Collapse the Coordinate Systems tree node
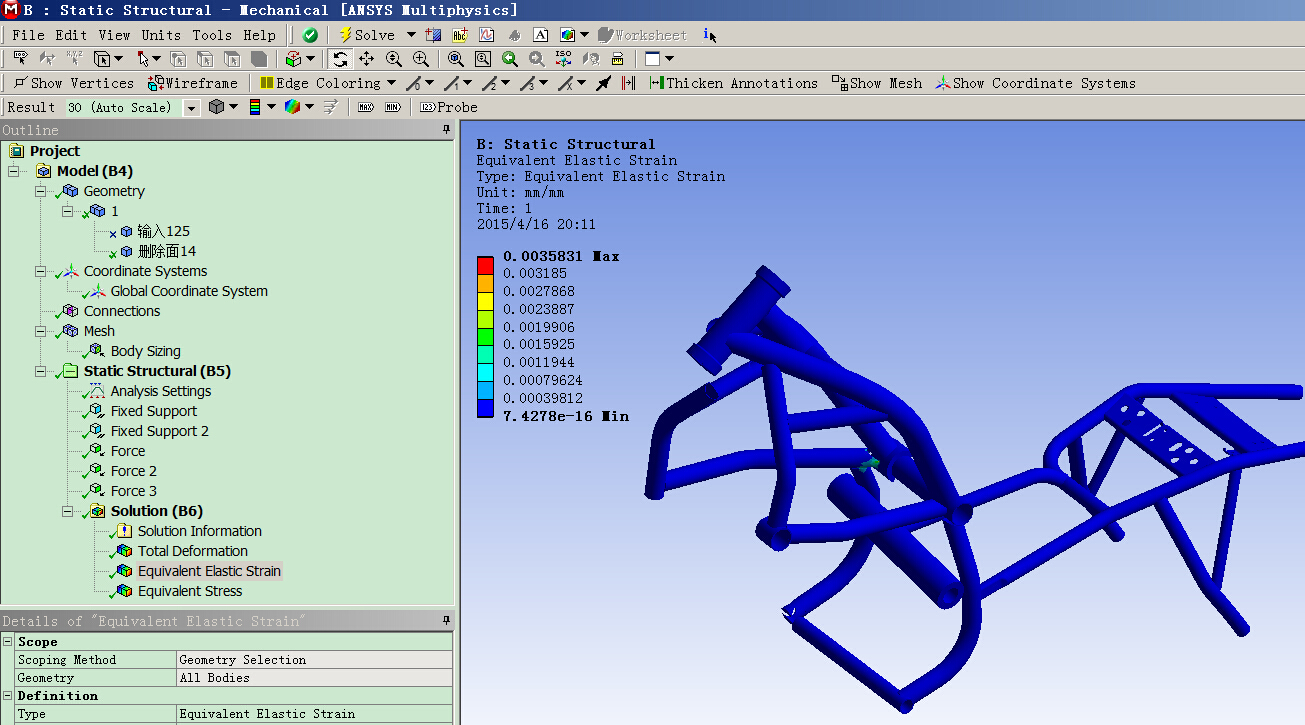This screenshot has height=725, width=1305. 41,271
